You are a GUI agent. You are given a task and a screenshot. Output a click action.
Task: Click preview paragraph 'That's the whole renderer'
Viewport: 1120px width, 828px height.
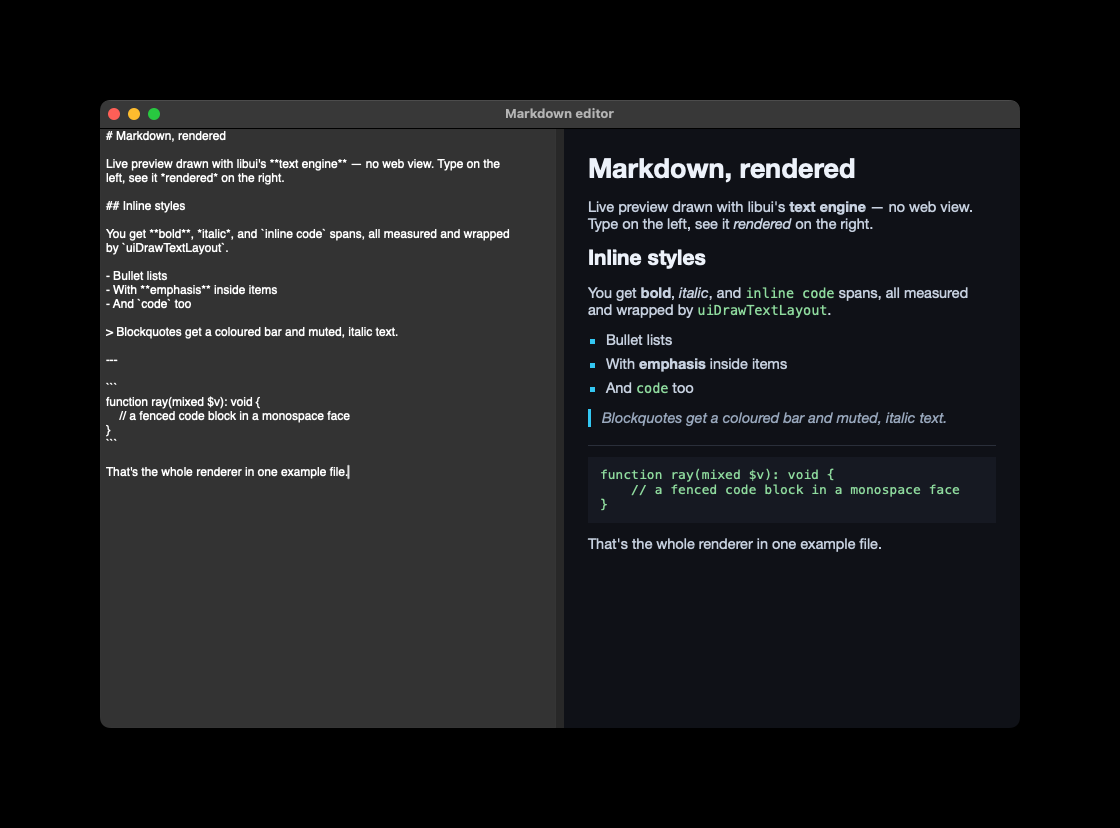coord(734,544)
